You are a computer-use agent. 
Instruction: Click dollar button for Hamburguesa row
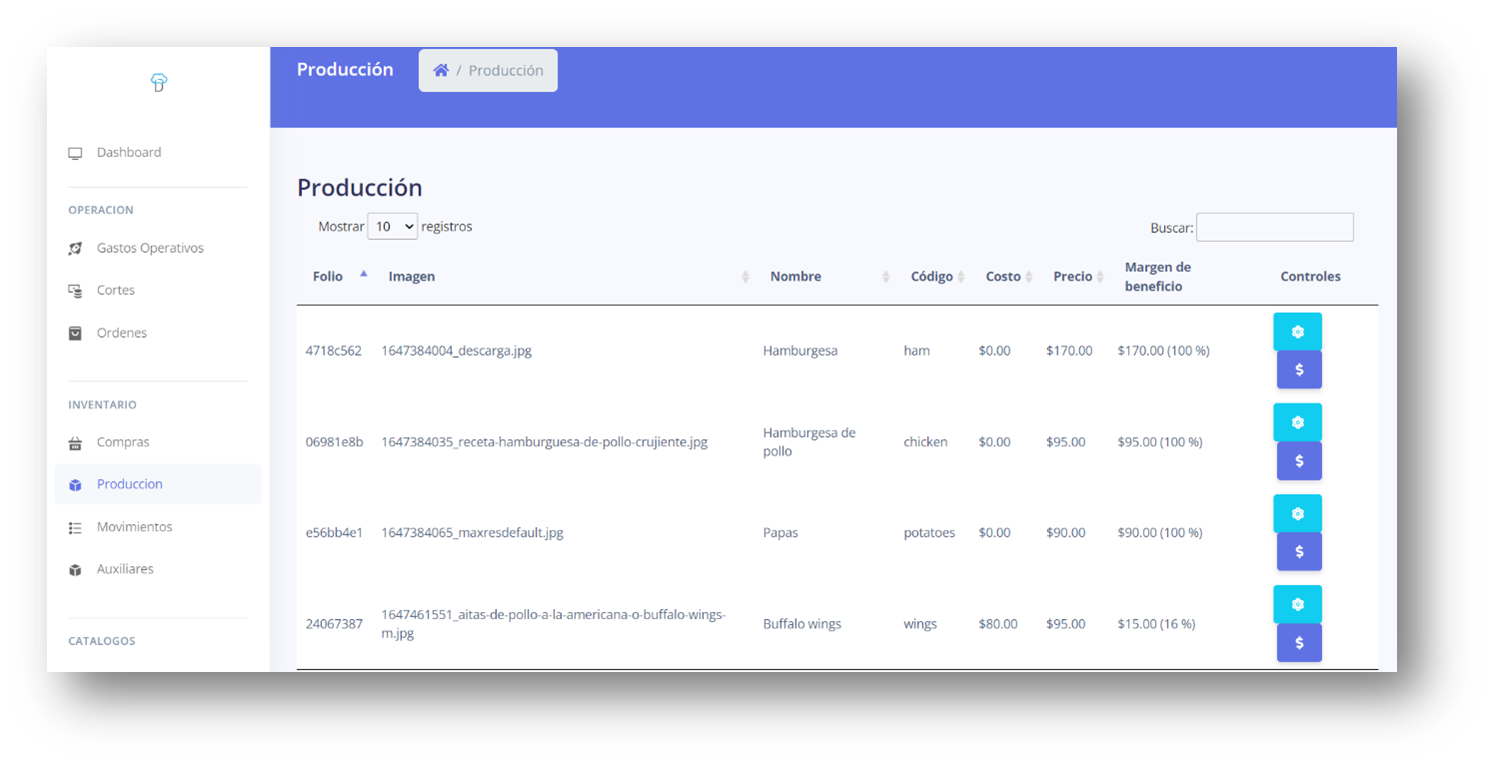click(1299, 370)
